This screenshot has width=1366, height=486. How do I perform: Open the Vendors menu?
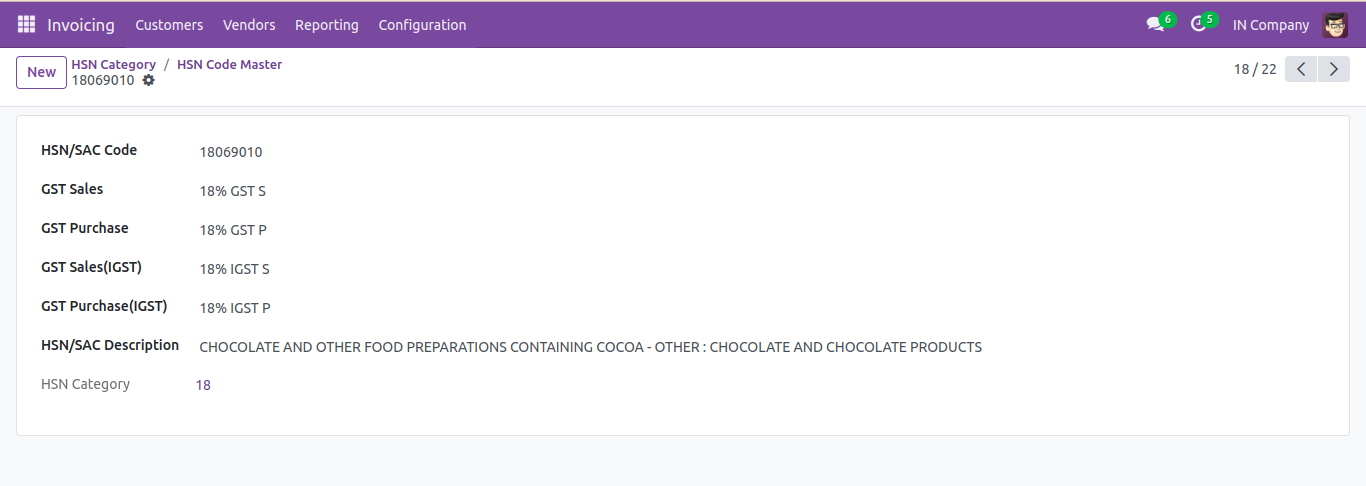coord(249,25)
